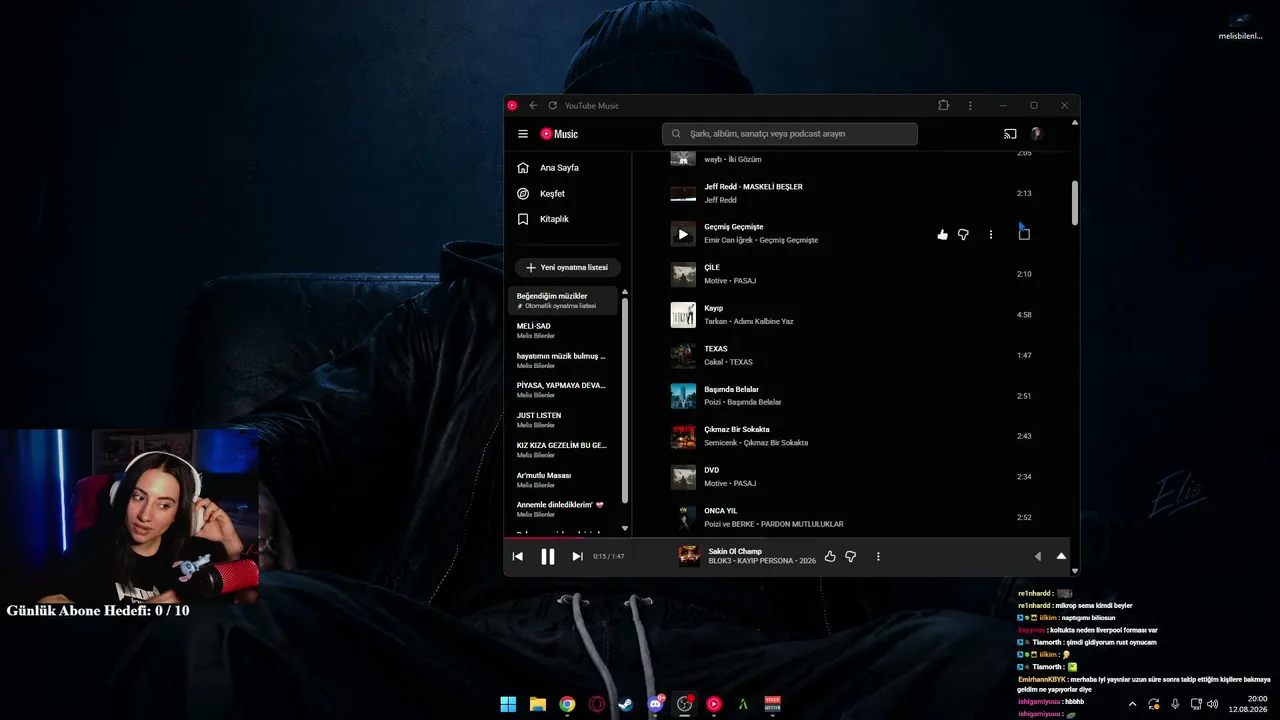Click Jeff Redd MASKELİ BEŞLER thumbnail

coord(683,193)
